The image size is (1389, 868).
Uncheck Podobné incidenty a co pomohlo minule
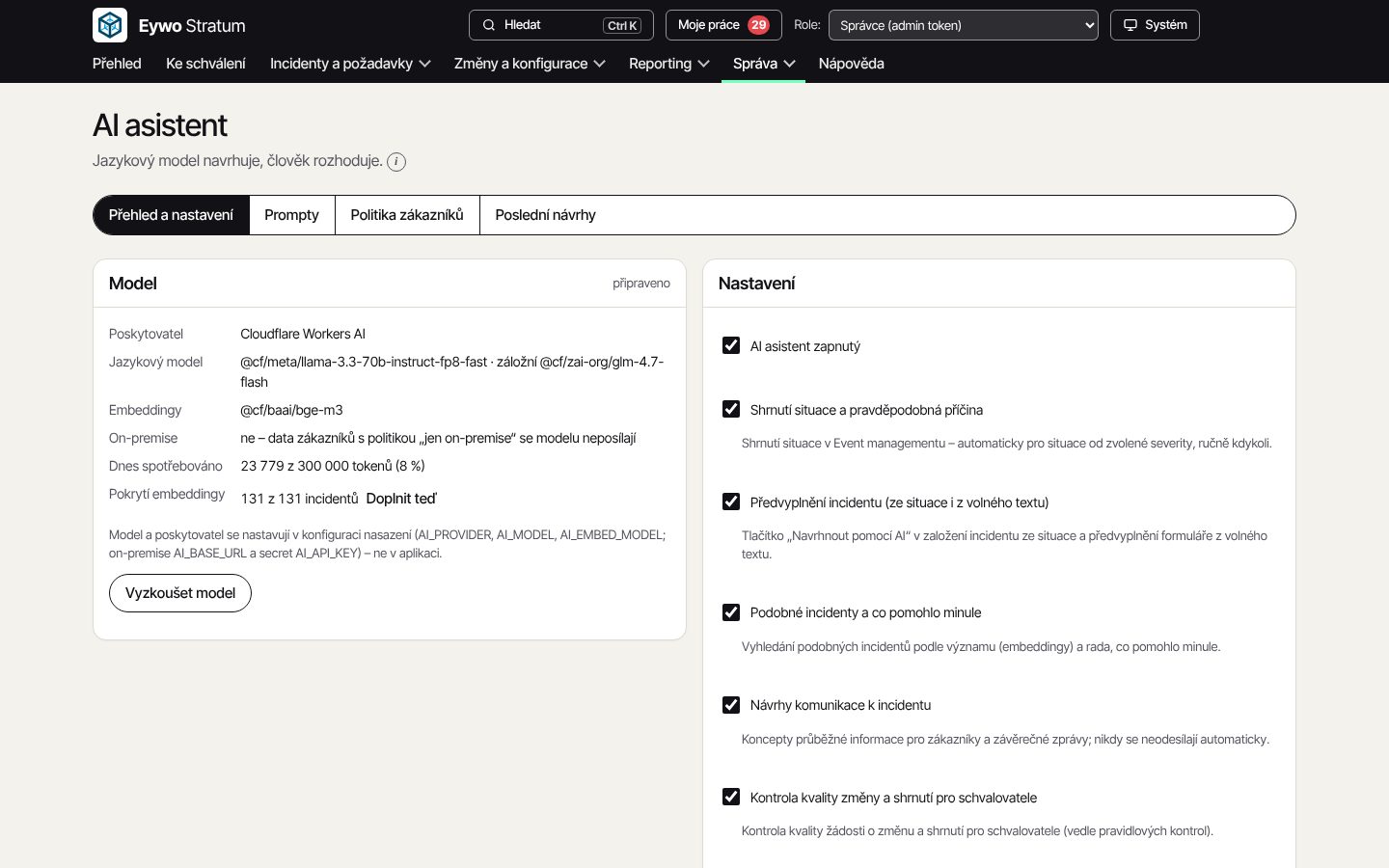[731, 611]
